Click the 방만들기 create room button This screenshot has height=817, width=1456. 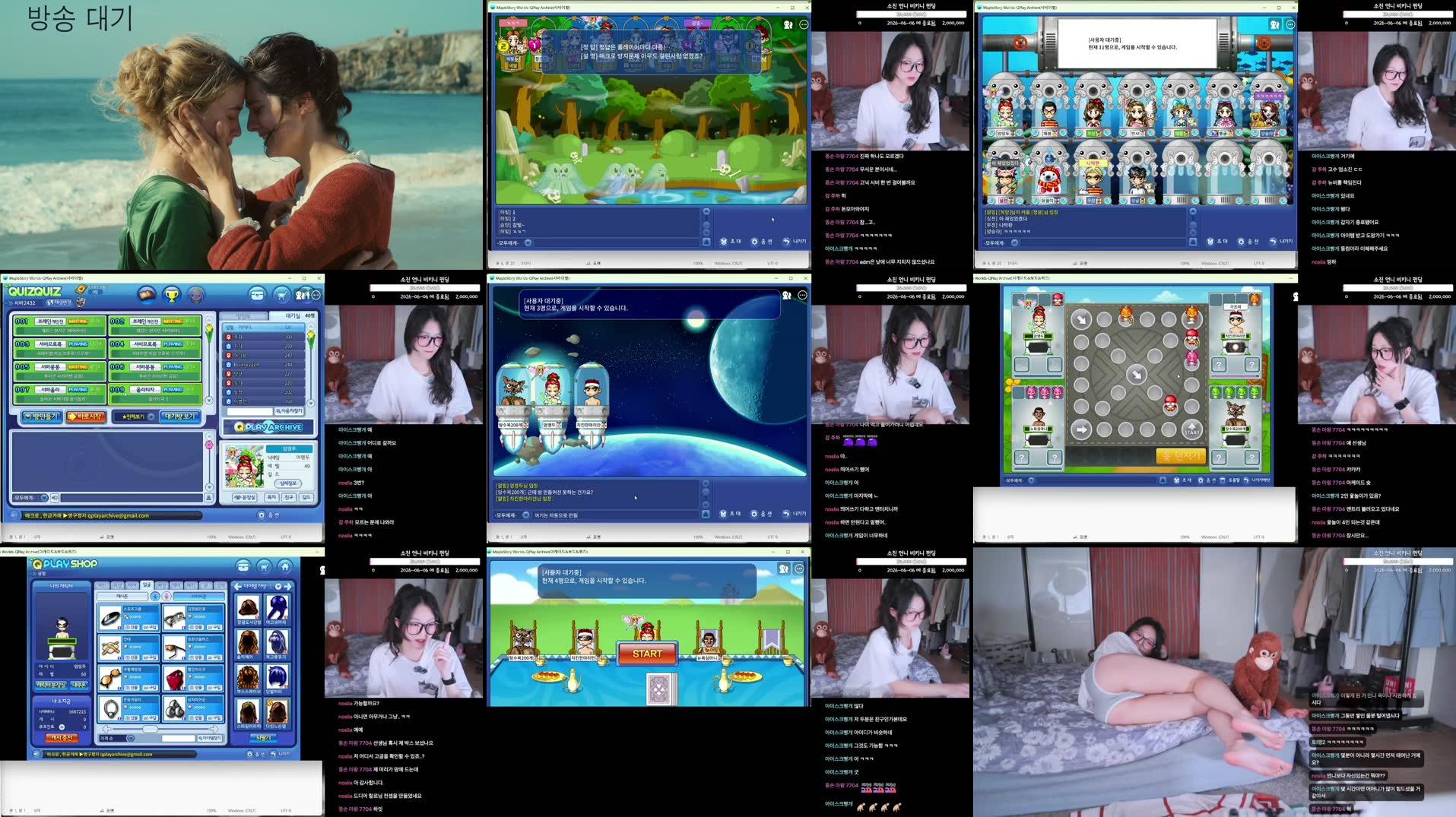[x=40, y=416]
